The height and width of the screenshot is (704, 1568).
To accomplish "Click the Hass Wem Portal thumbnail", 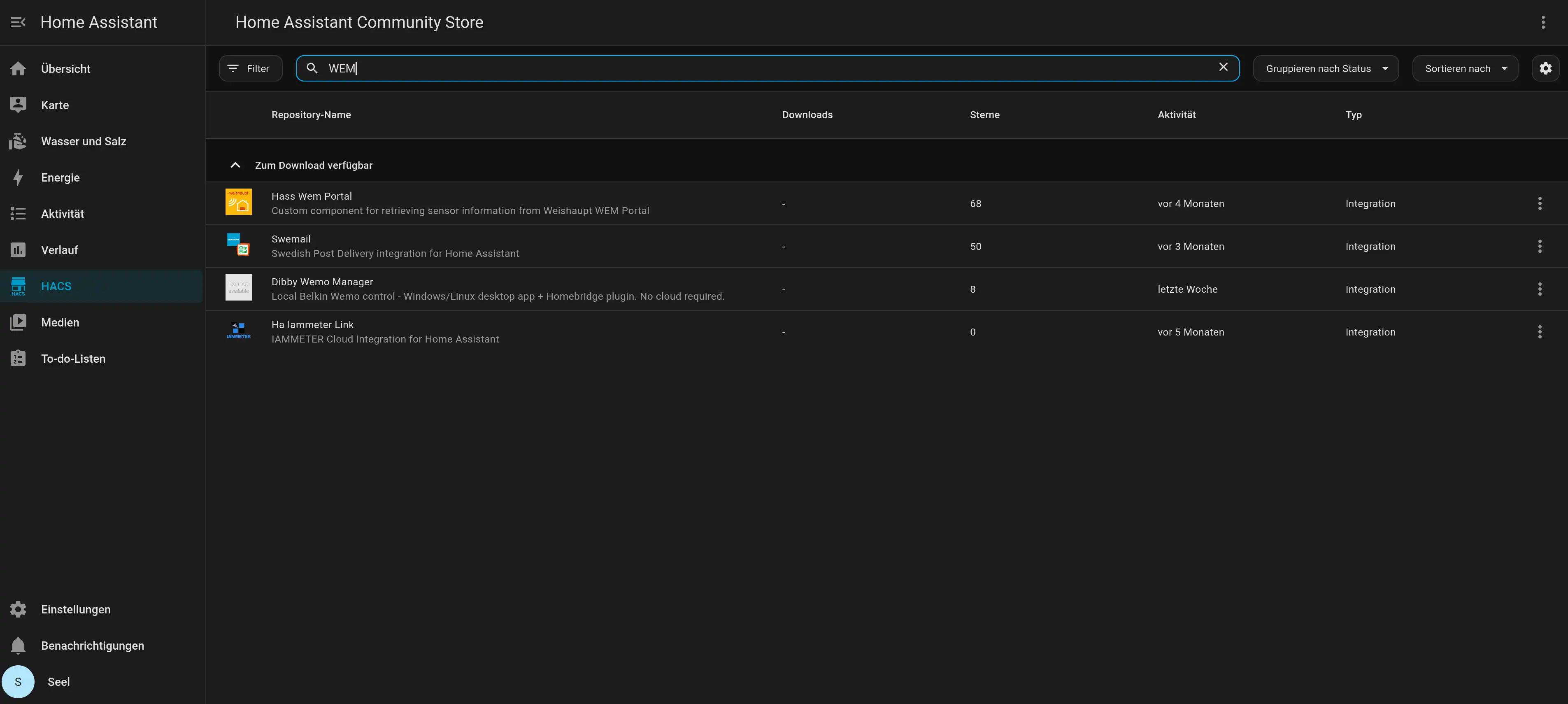I will (x=239, y=202).
